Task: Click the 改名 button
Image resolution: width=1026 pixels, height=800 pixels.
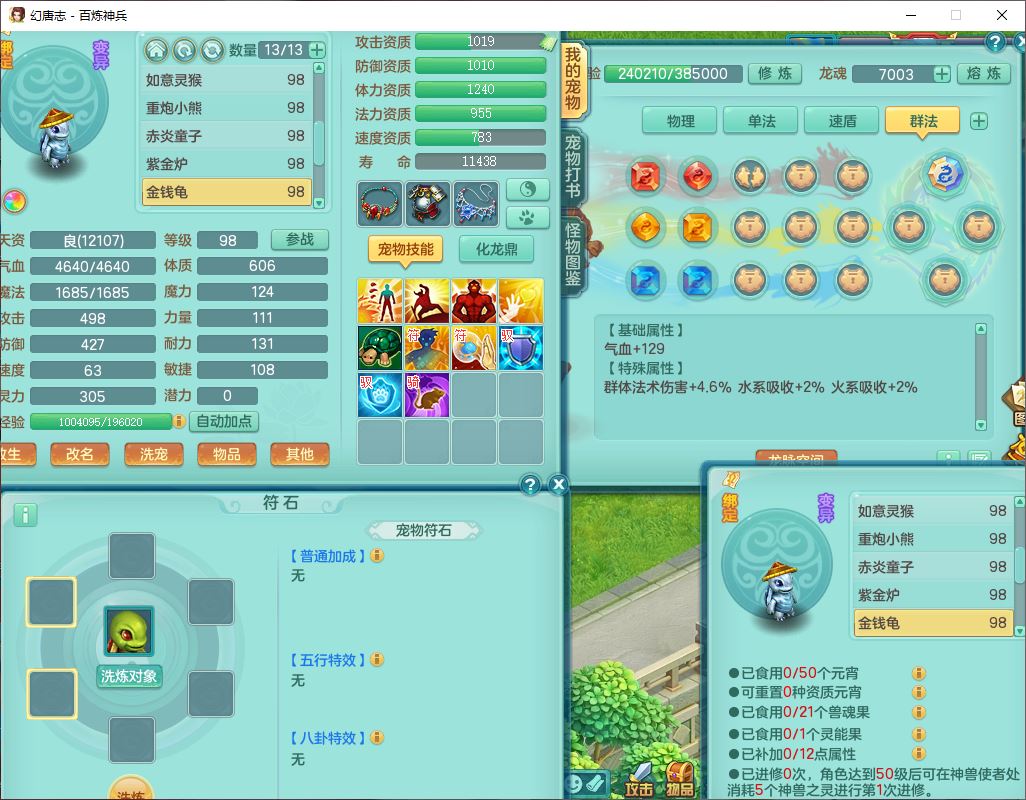Action: pyautogui.click(x=80, y=454)
